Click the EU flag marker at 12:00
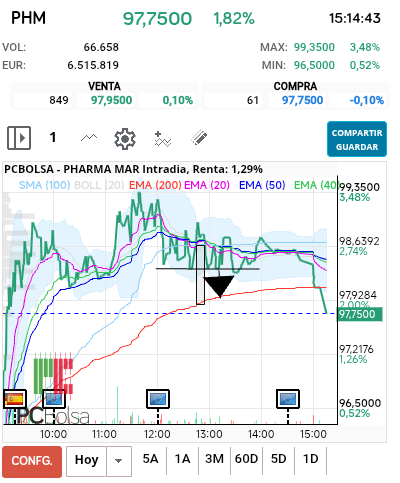Viewport: 400px width, 483px height. tap(158, 399)
